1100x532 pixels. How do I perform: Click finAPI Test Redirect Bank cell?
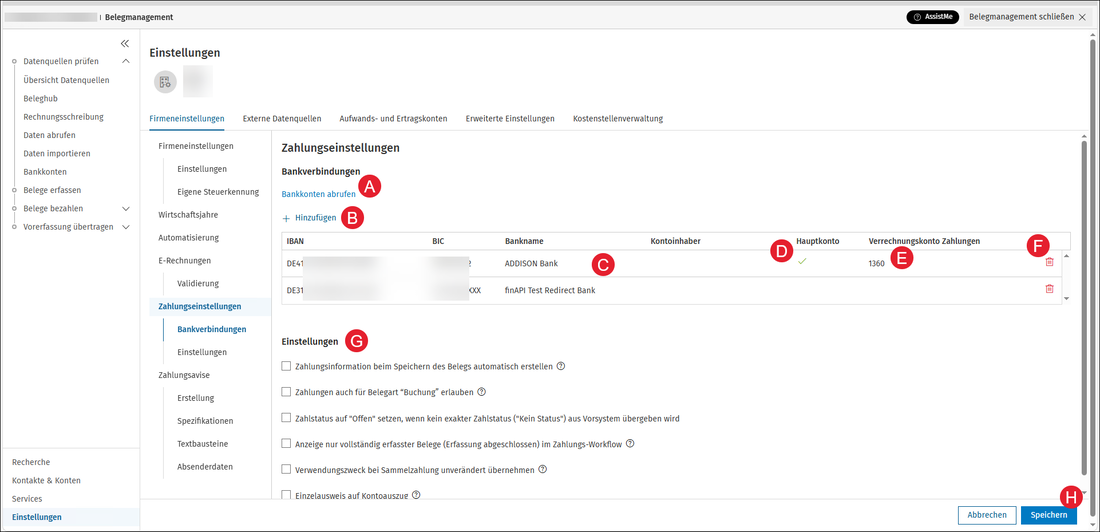(x=550, y=290)
